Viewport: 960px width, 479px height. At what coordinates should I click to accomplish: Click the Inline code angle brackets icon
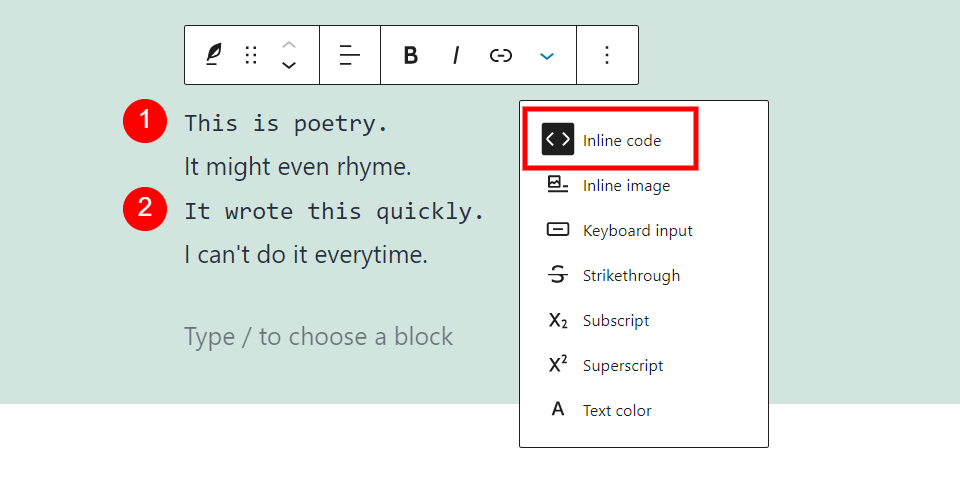pyautogui.click(x=558, y=140)
